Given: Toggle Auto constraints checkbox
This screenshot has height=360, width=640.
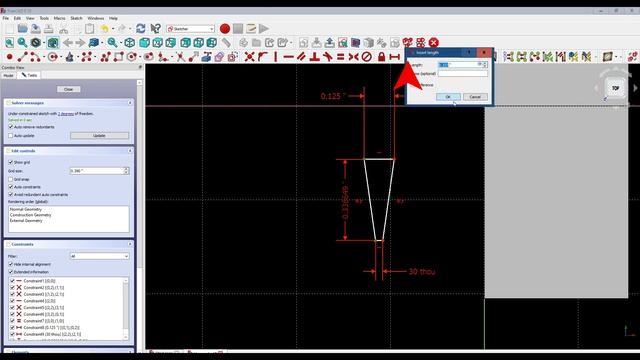Looking at the screenshot, I should [x=11, y=187].
